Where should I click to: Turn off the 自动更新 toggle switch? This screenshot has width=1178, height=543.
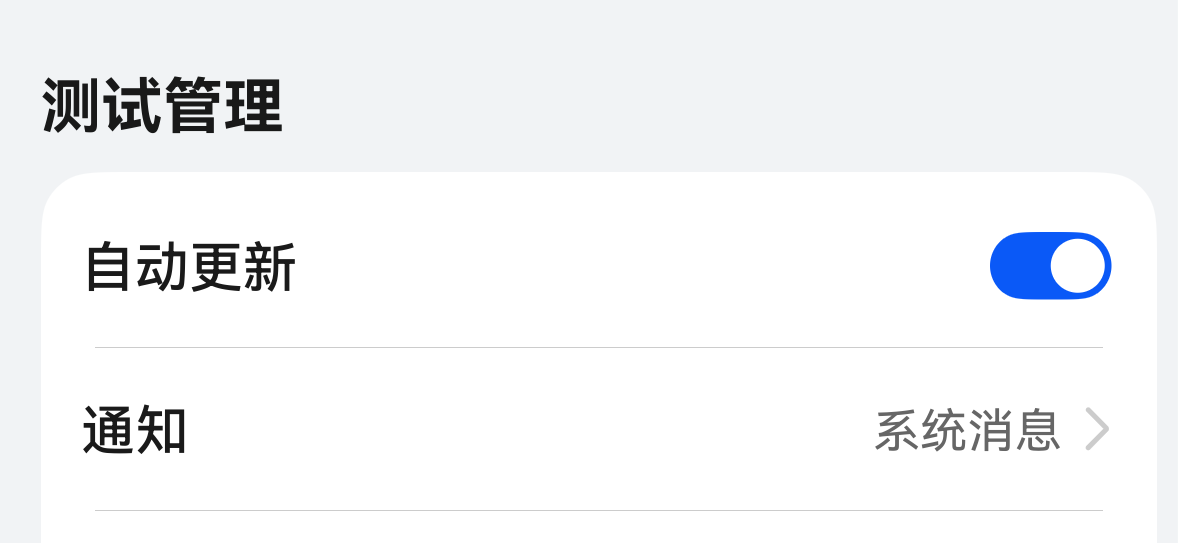[1050, 266]
